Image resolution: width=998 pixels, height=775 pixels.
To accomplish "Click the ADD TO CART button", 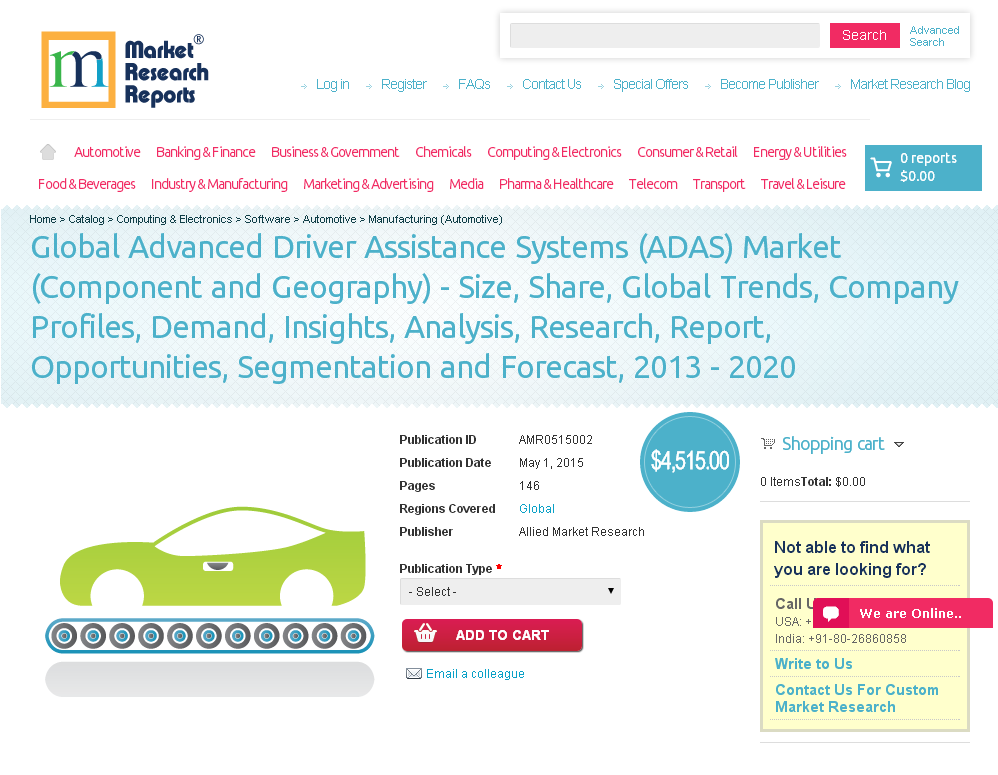I will click(492, 636).
